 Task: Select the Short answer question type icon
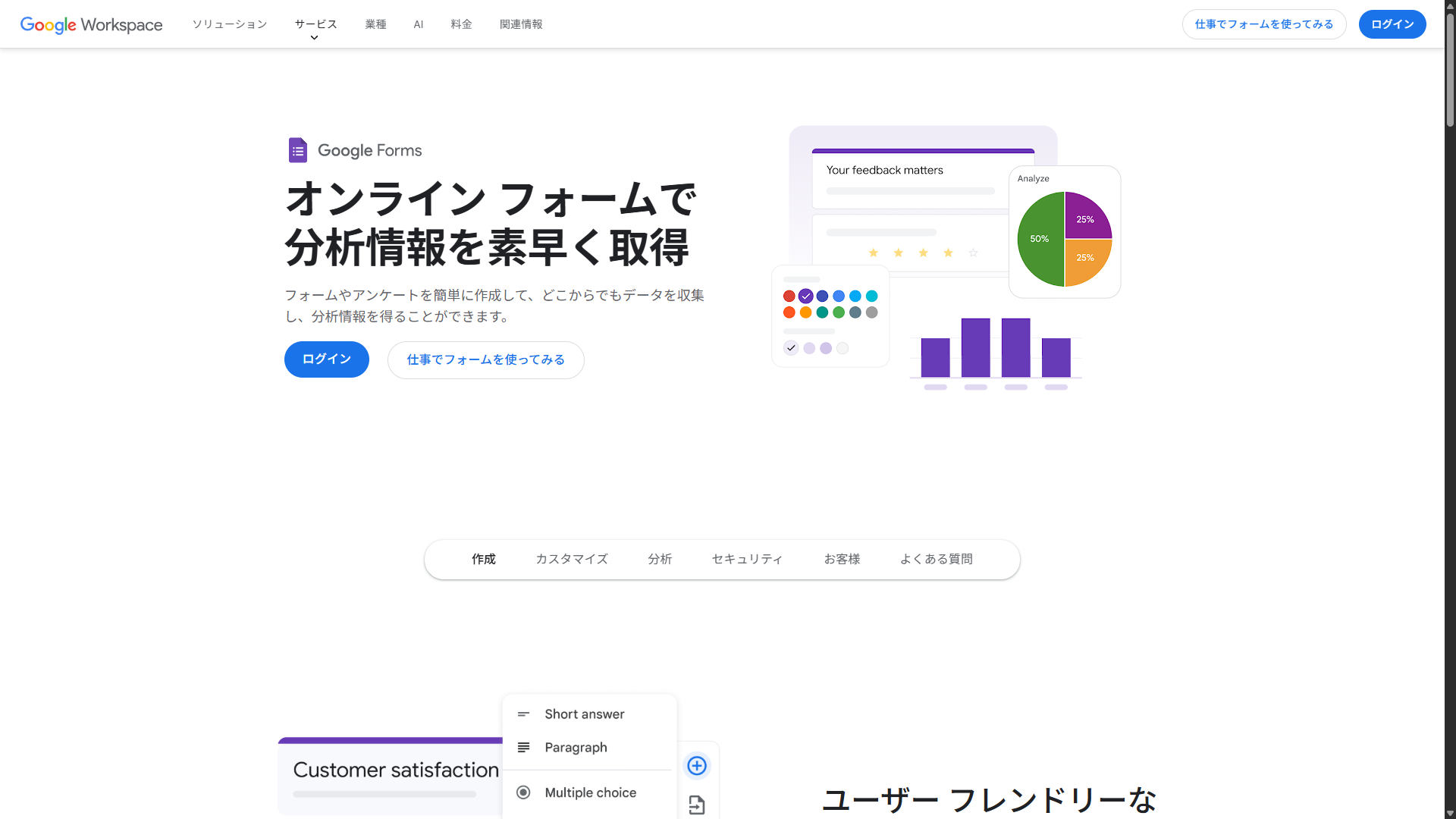tap(523, 714)
